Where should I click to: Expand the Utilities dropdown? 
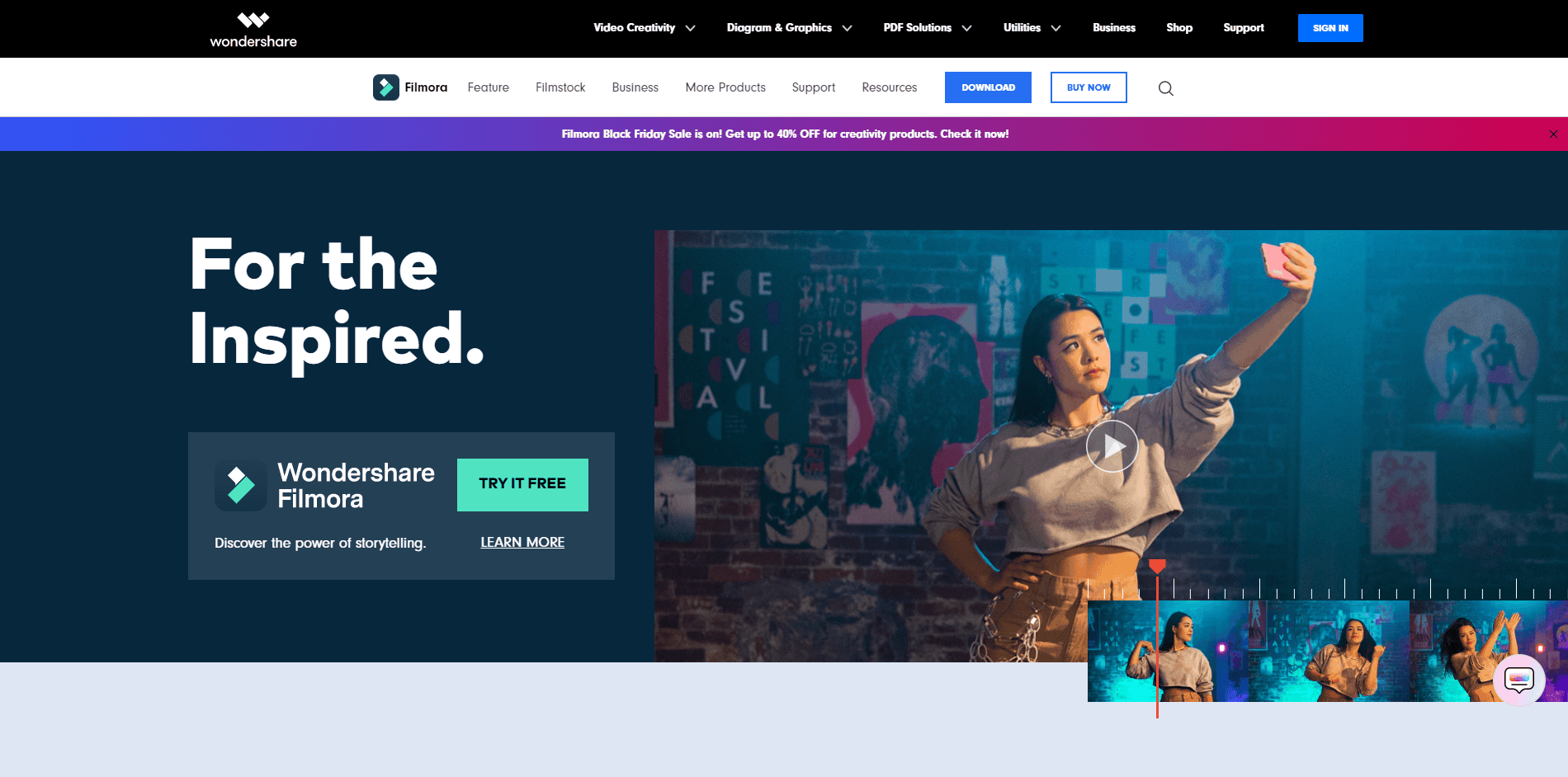tap(1032, 28)
